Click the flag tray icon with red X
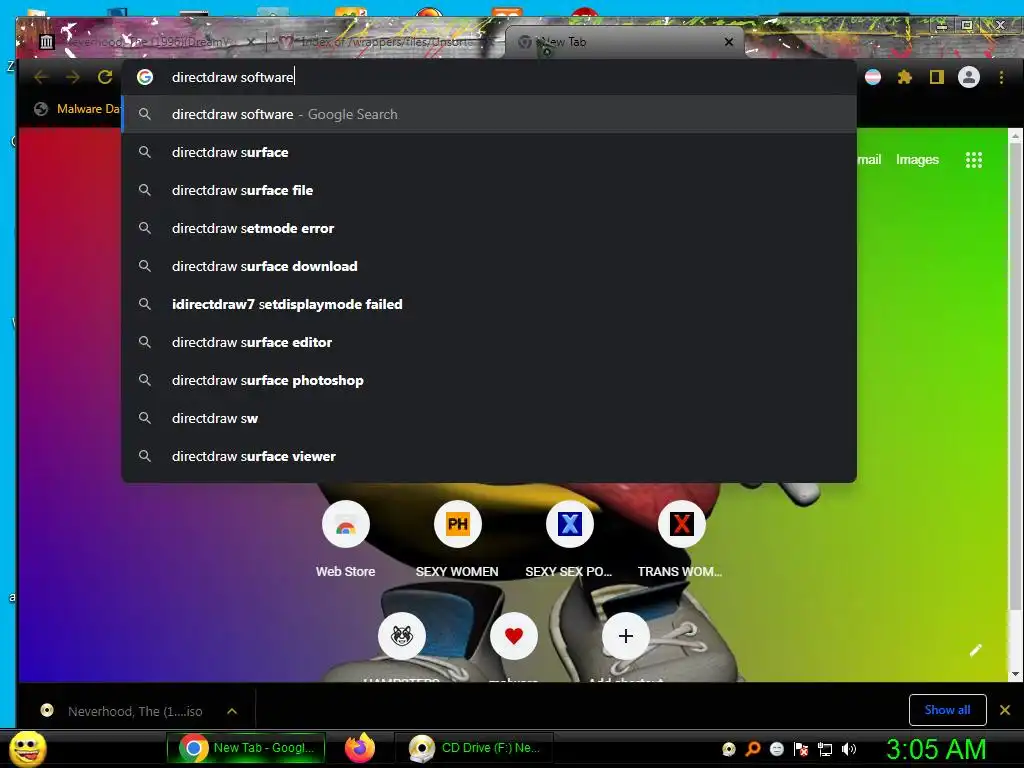 click(801, 749)
